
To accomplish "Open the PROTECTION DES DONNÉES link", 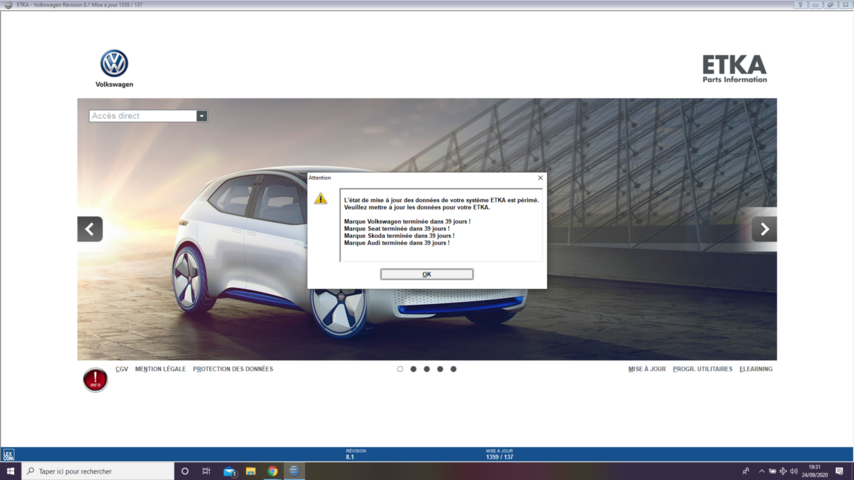I will (233, 369).
